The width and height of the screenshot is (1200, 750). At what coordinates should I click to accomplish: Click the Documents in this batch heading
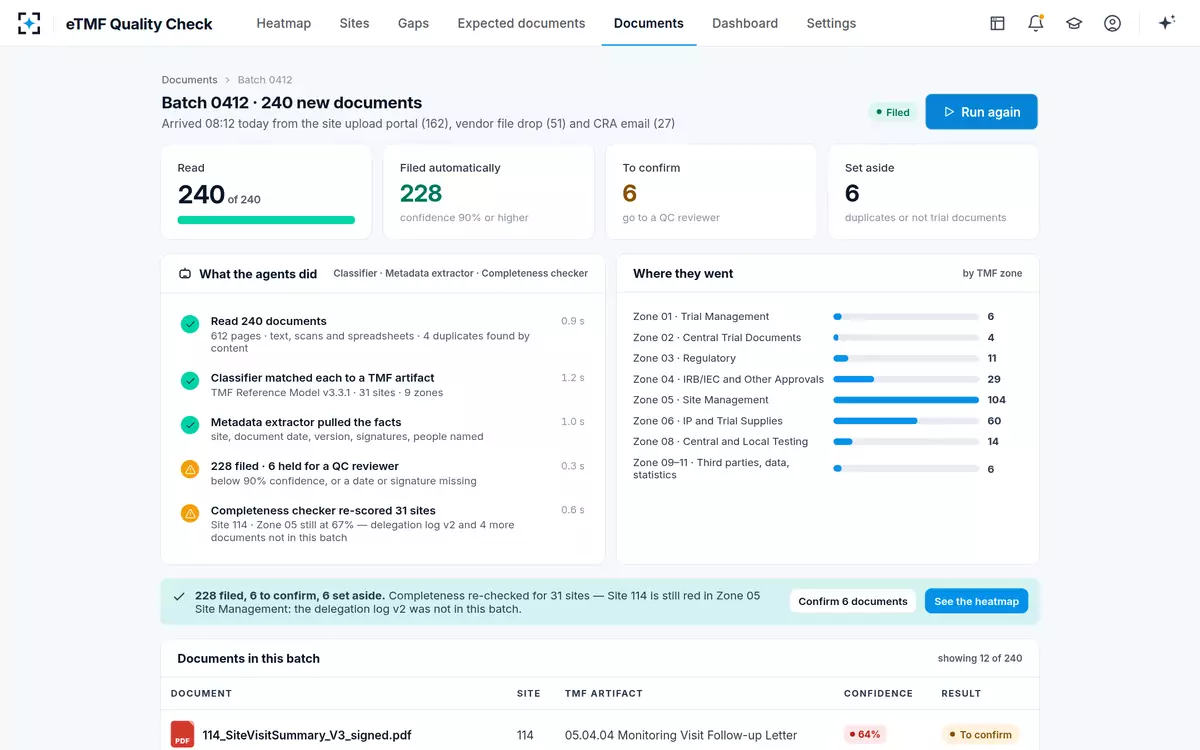pos(248,658)
